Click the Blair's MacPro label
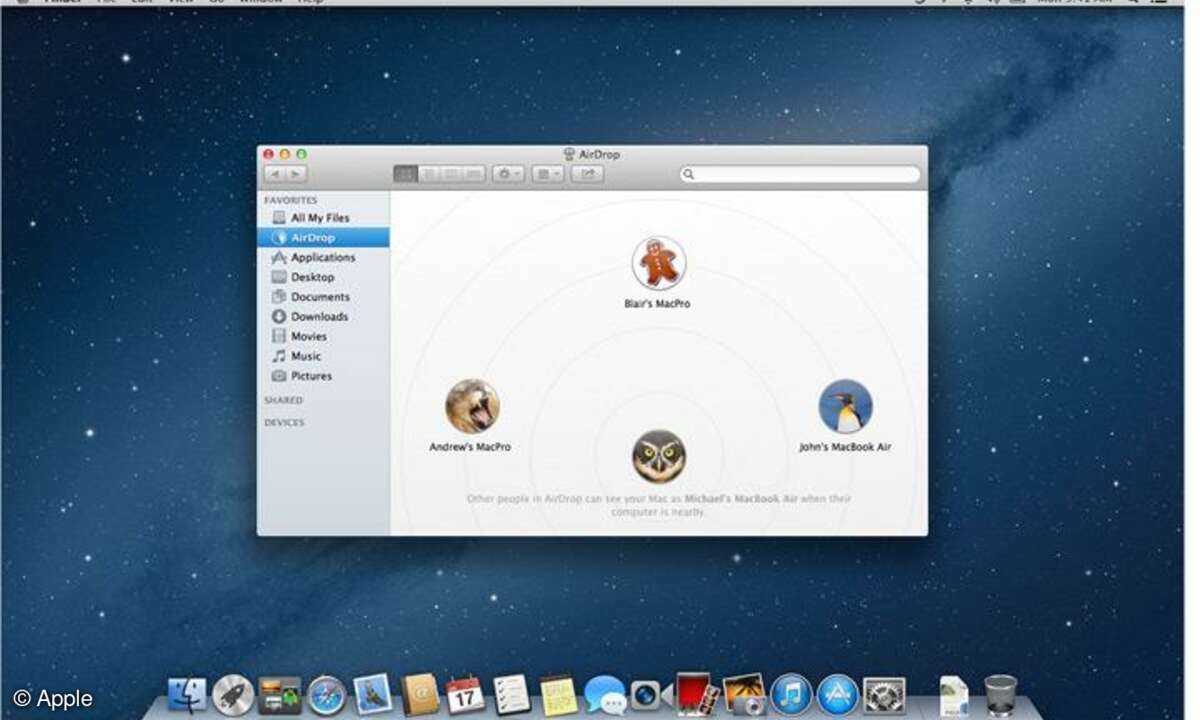 coord(658,303)
